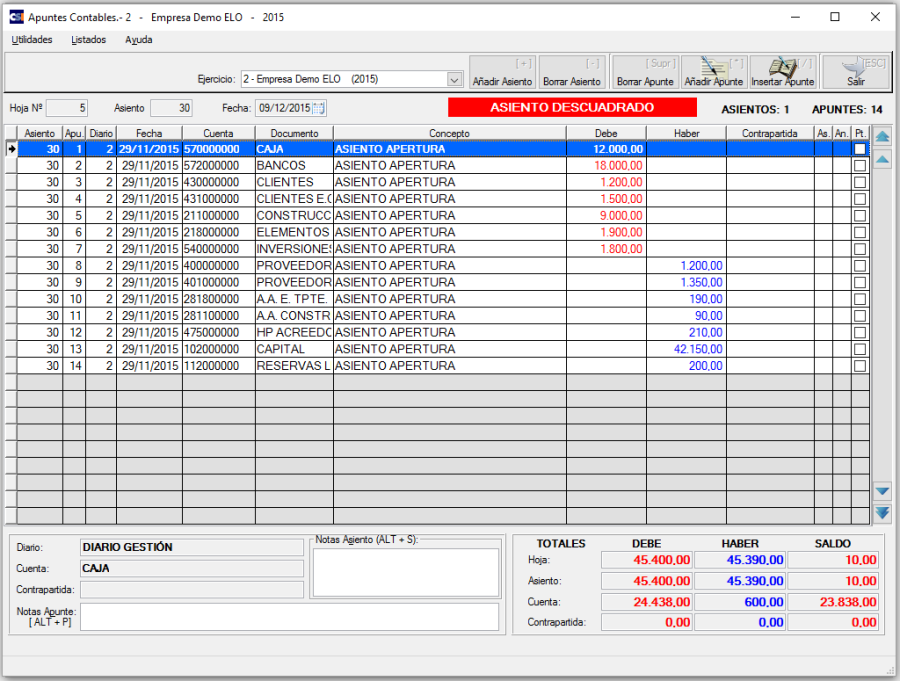Click the Concepto column header
Image resolution: width=900 pixels, height=681 pixels.
(x=449, y=133)
